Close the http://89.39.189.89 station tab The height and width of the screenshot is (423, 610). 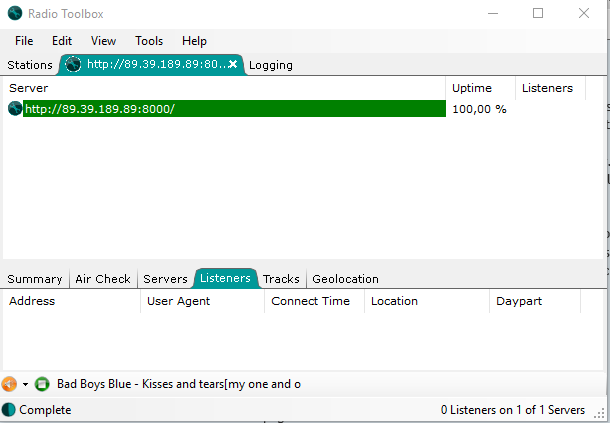(x=233, y=65)
